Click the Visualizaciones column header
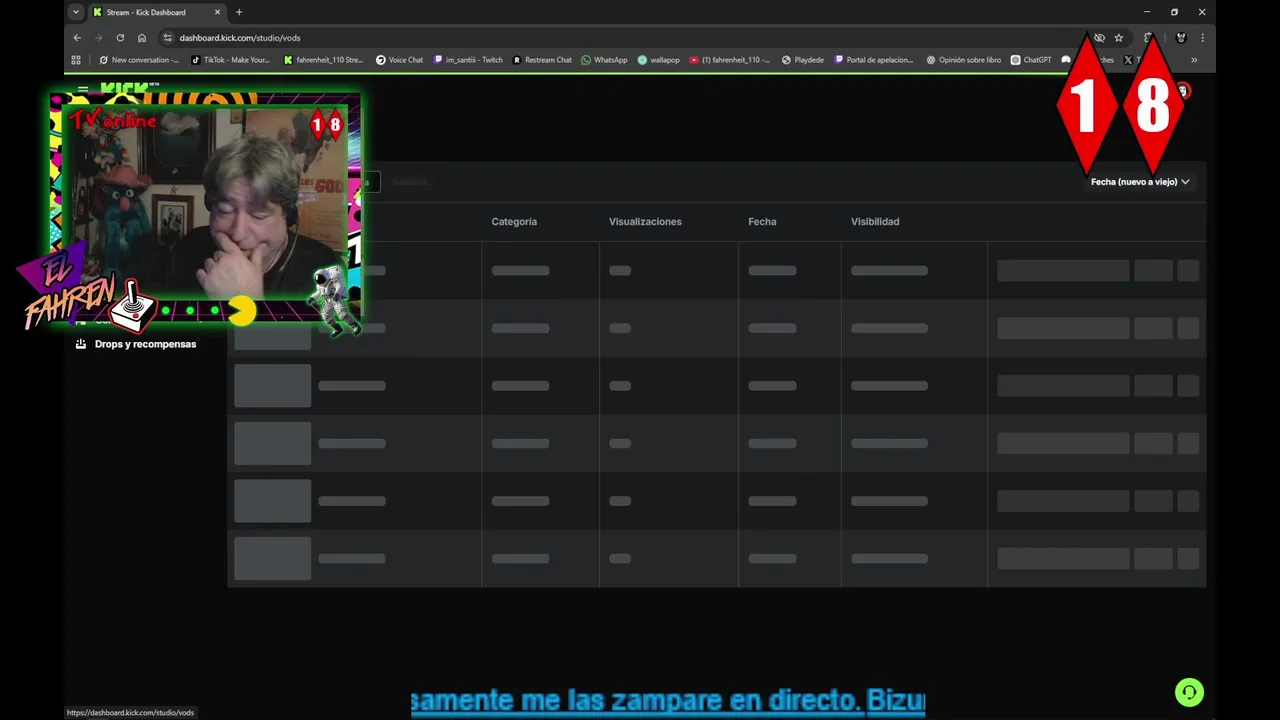Image resolution: width=1280 pixels, height=720 pixels. (x=645, y=222)
